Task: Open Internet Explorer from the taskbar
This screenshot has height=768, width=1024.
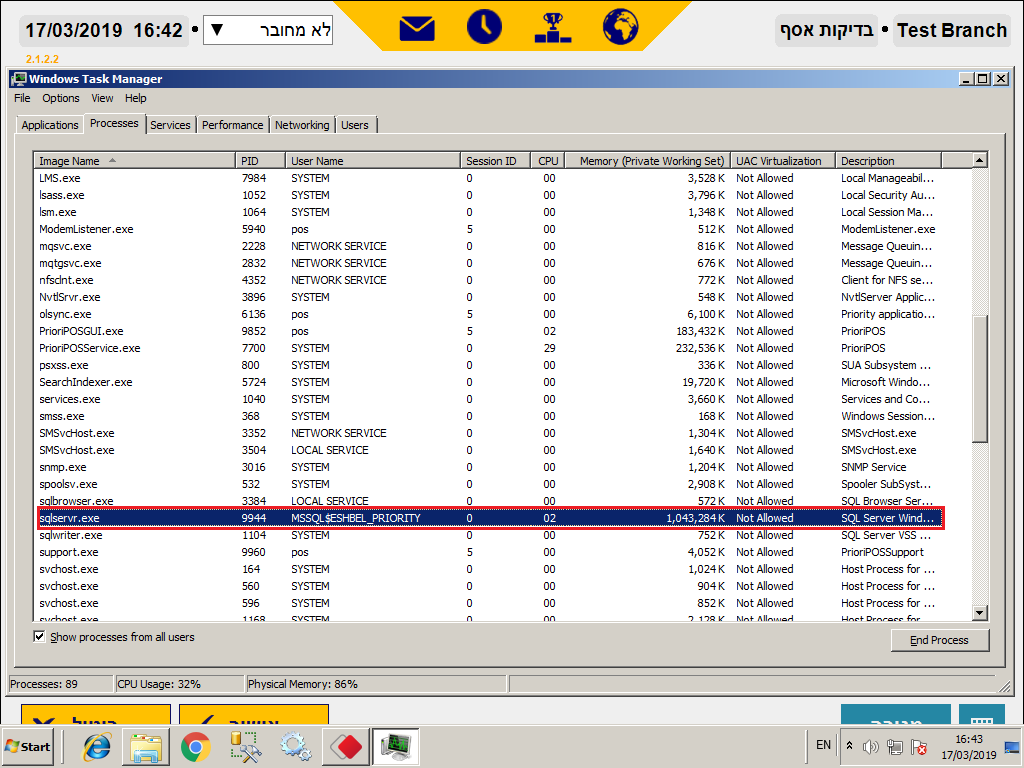Action: tap(97, 746)
